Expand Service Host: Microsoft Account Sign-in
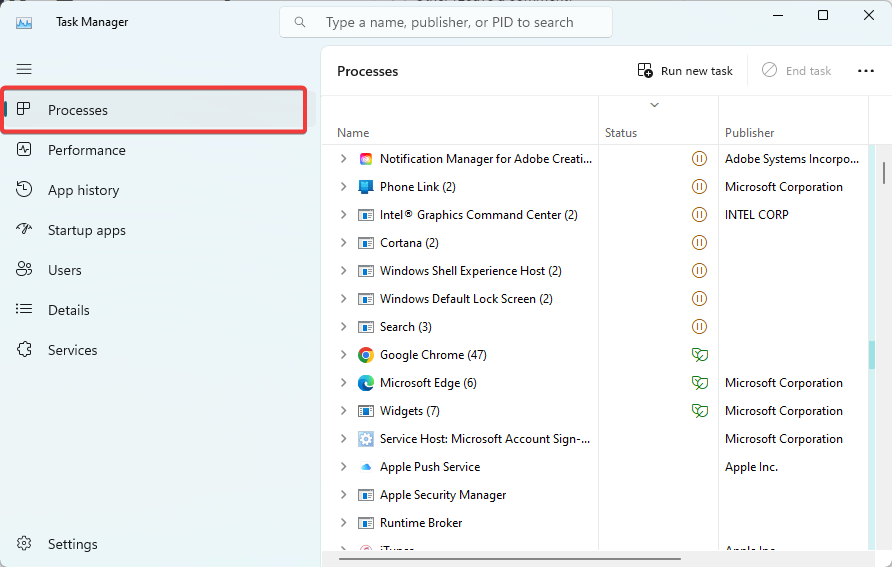The width and height of the screenshot is (892, 567). (x=343, y=438)
